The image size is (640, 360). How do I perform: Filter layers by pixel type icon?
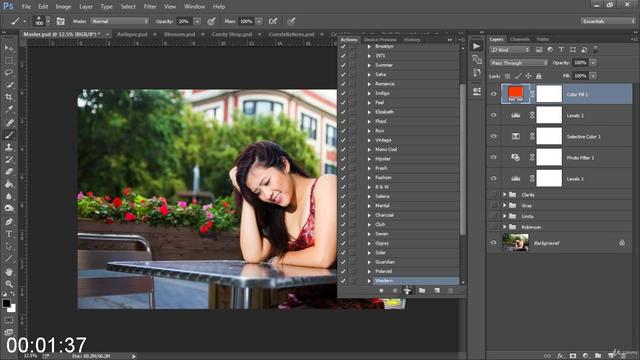(539, 50)
